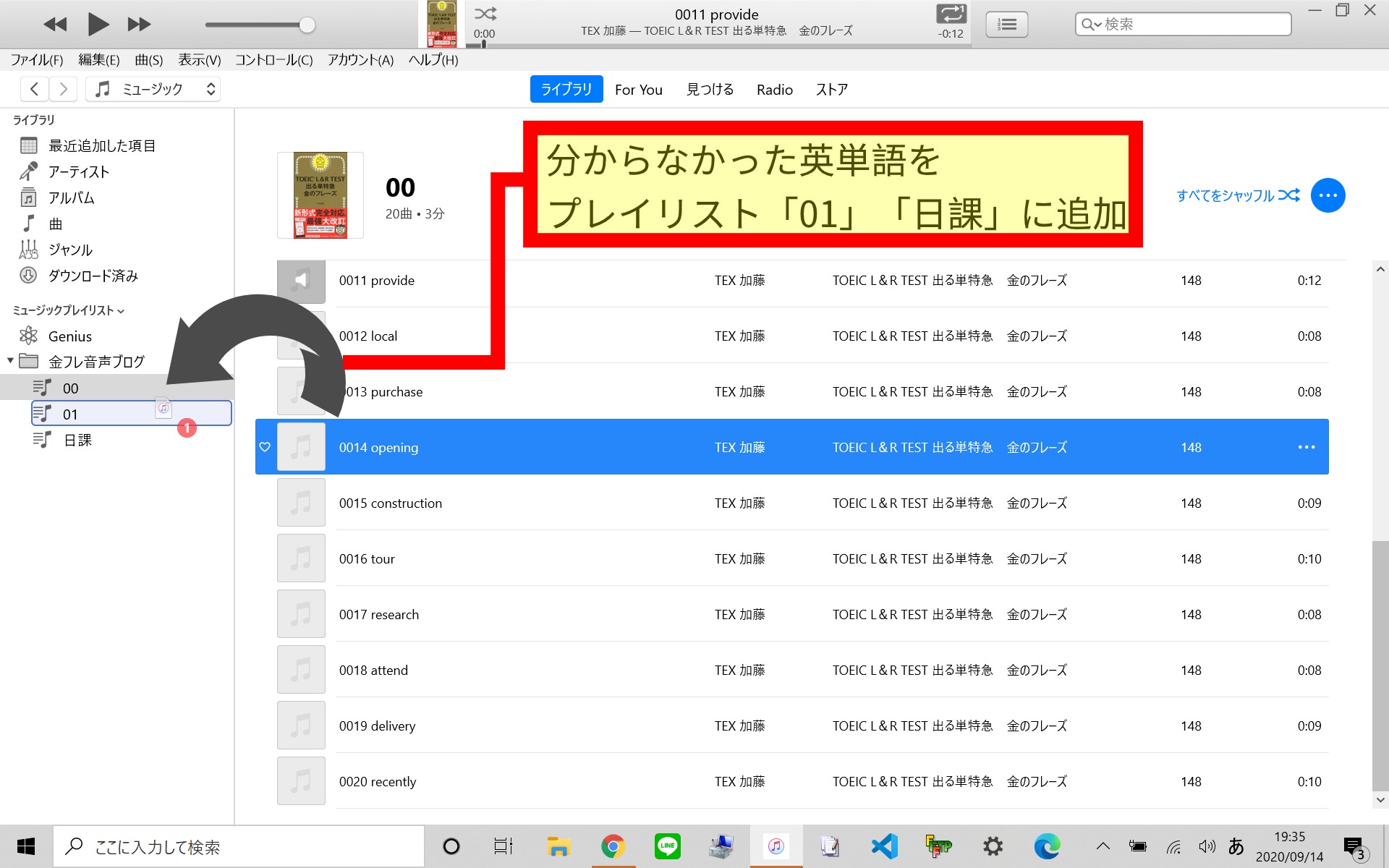Open the ミュージック media type dropdown
Viewport: 1389px width, 868px height.
(153, 89)
